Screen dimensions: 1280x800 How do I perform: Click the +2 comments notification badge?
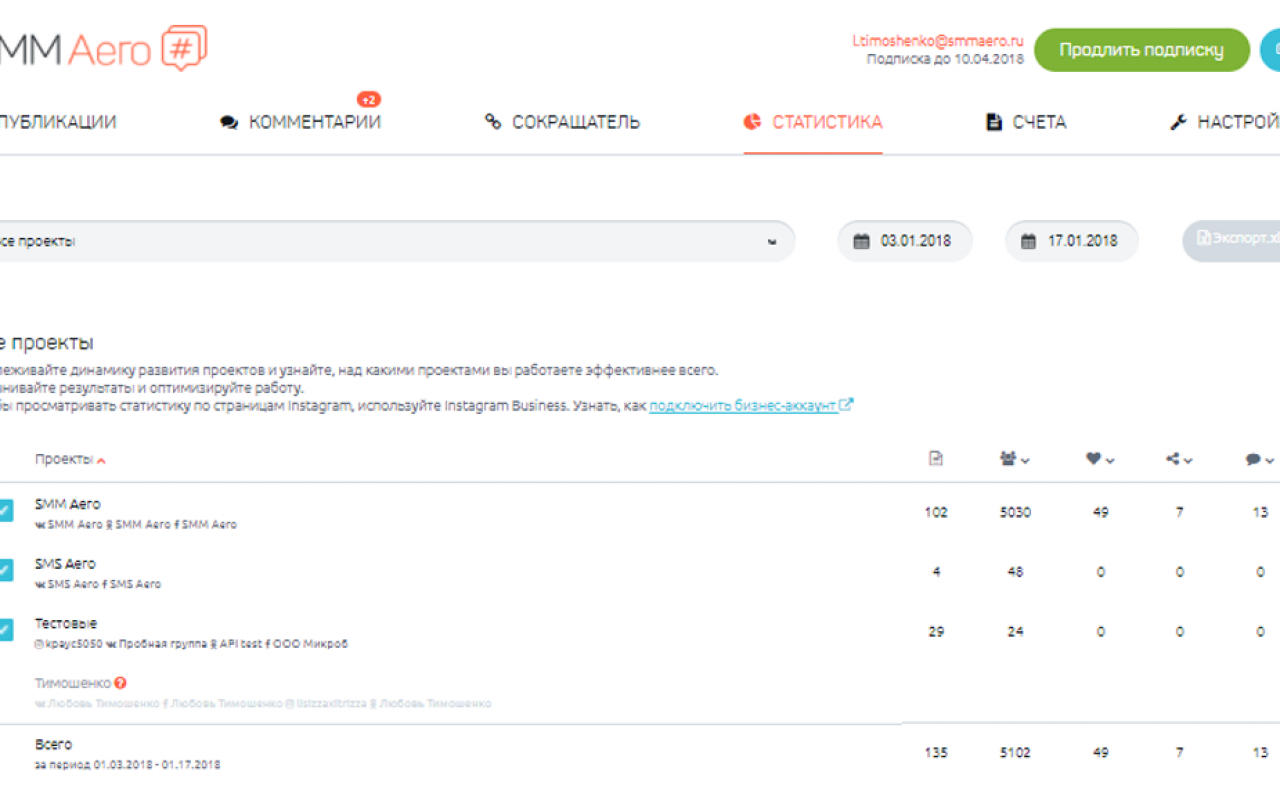[x=369, y=100]
